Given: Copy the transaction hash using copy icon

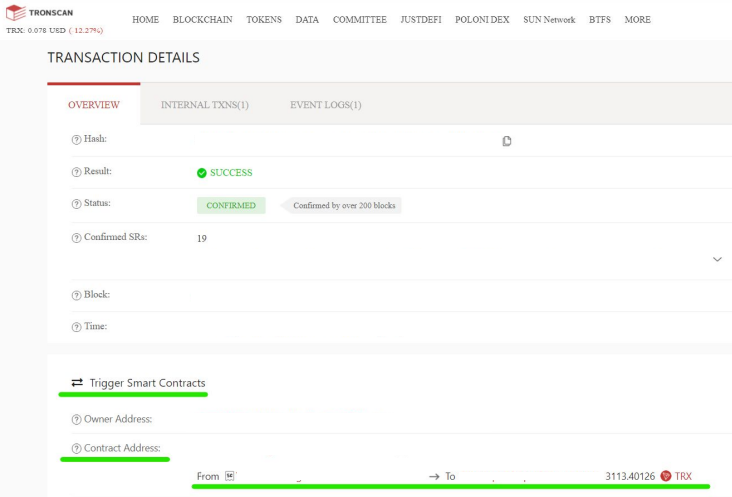Looking at the screenshot, I should click(507, 141).
